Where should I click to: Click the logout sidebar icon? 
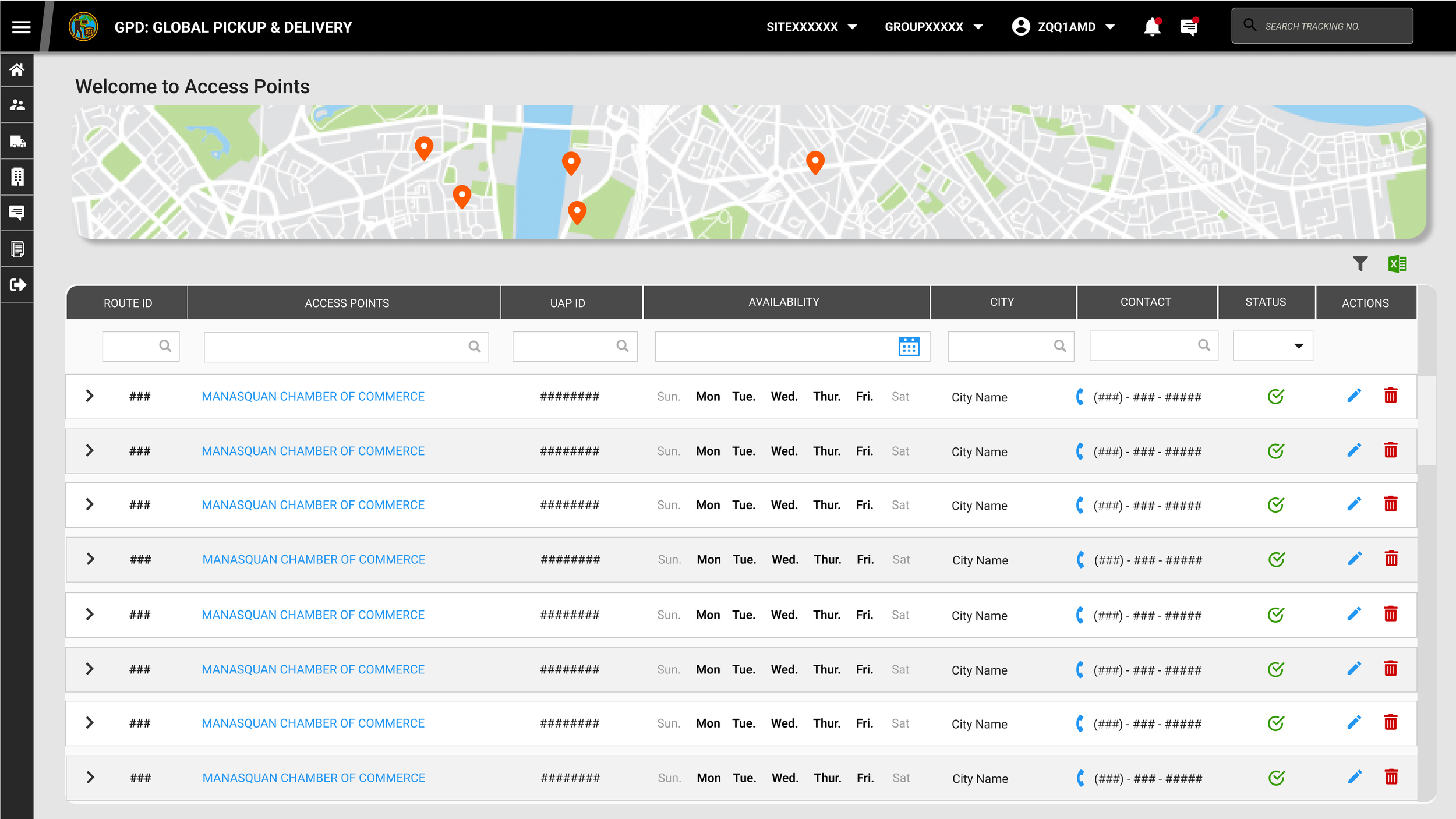[x=17, y=284]
